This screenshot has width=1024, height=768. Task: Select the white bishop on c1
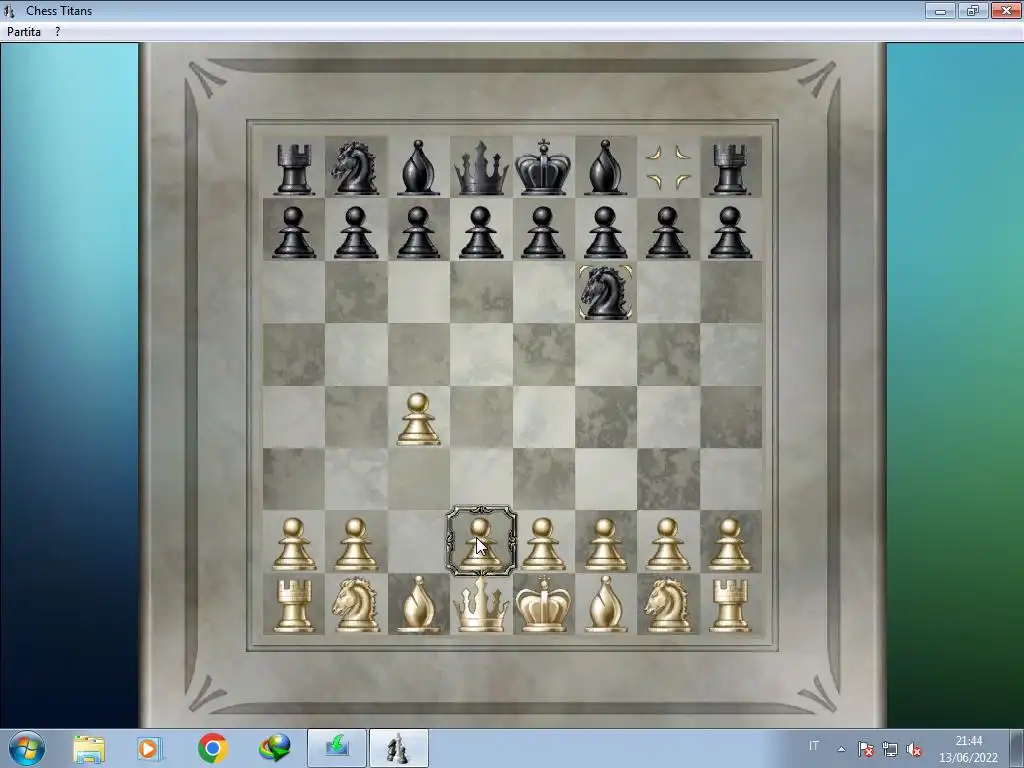pos(418,604)
